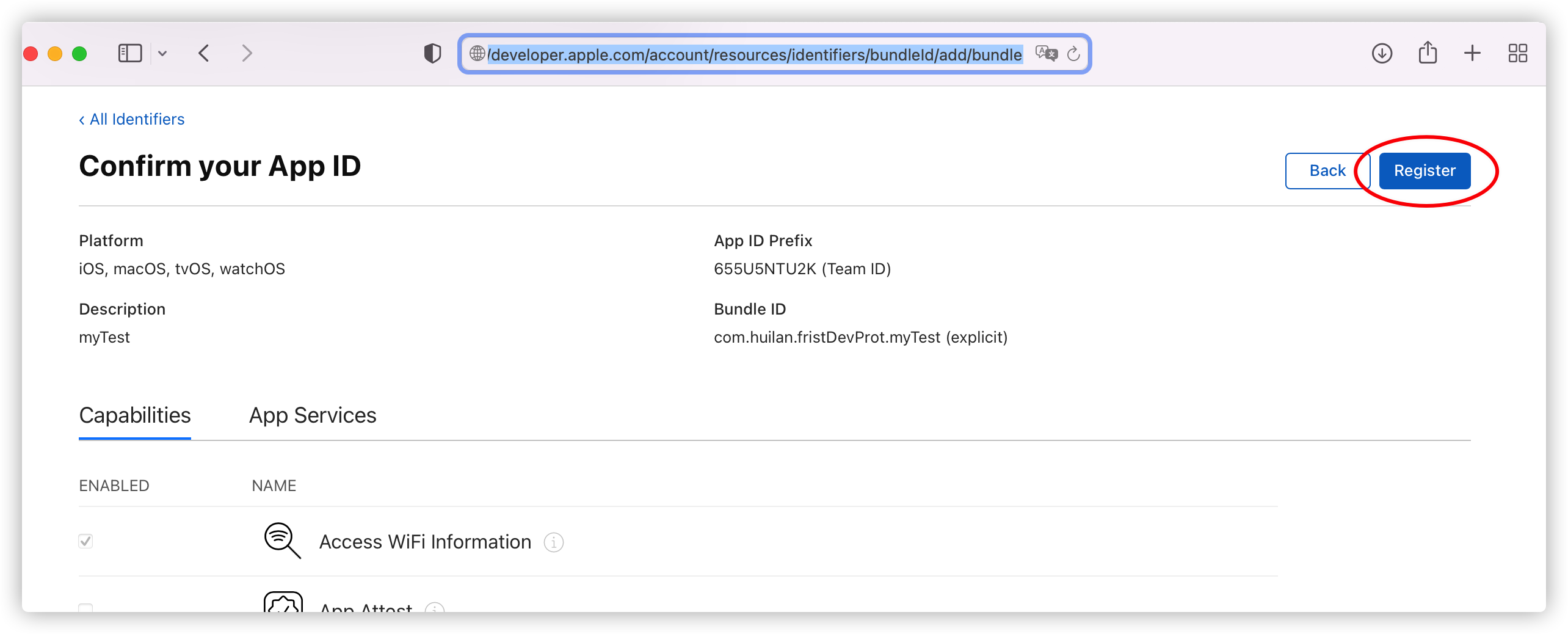The height and width of the screenshot is (634, 1568).
Task: Close the Safari window with the red button
Action: [31, 54]
